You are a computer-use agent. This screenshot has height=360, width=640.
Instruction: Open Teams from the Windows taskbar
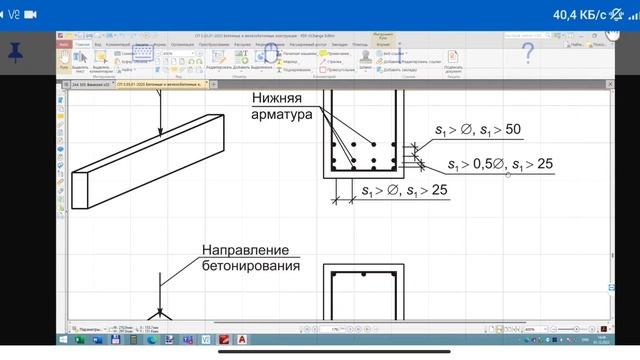coord(188,340)
